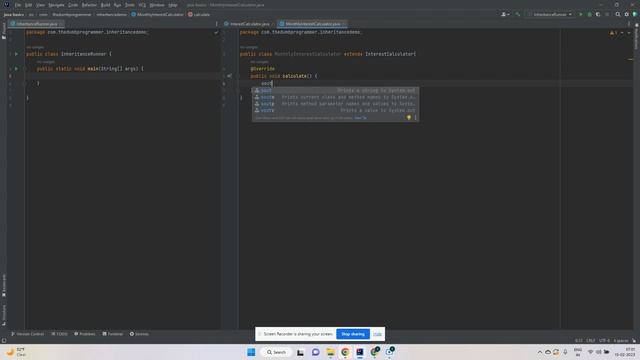The height and width of the screenshot is (360, 640).
Task: Select soutp completion suggestion
Action: 335,104
